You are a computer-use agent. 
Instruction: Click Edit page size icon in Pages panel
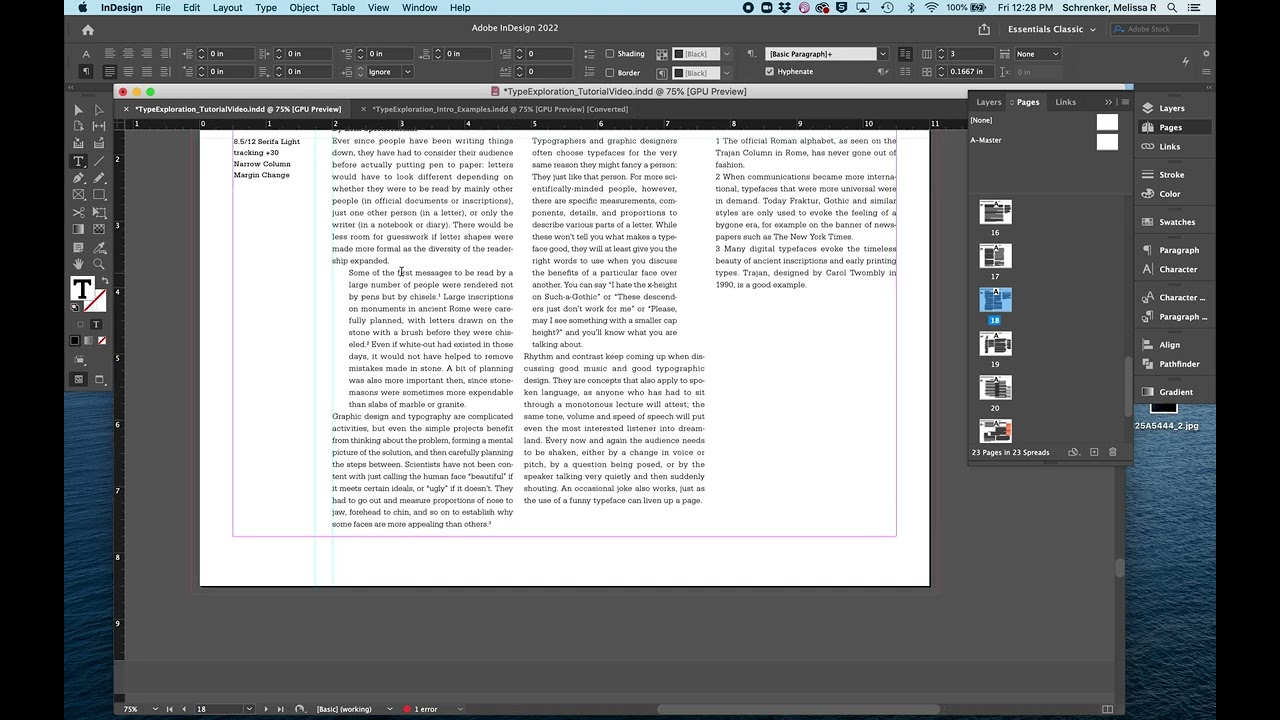(1074, 452)
